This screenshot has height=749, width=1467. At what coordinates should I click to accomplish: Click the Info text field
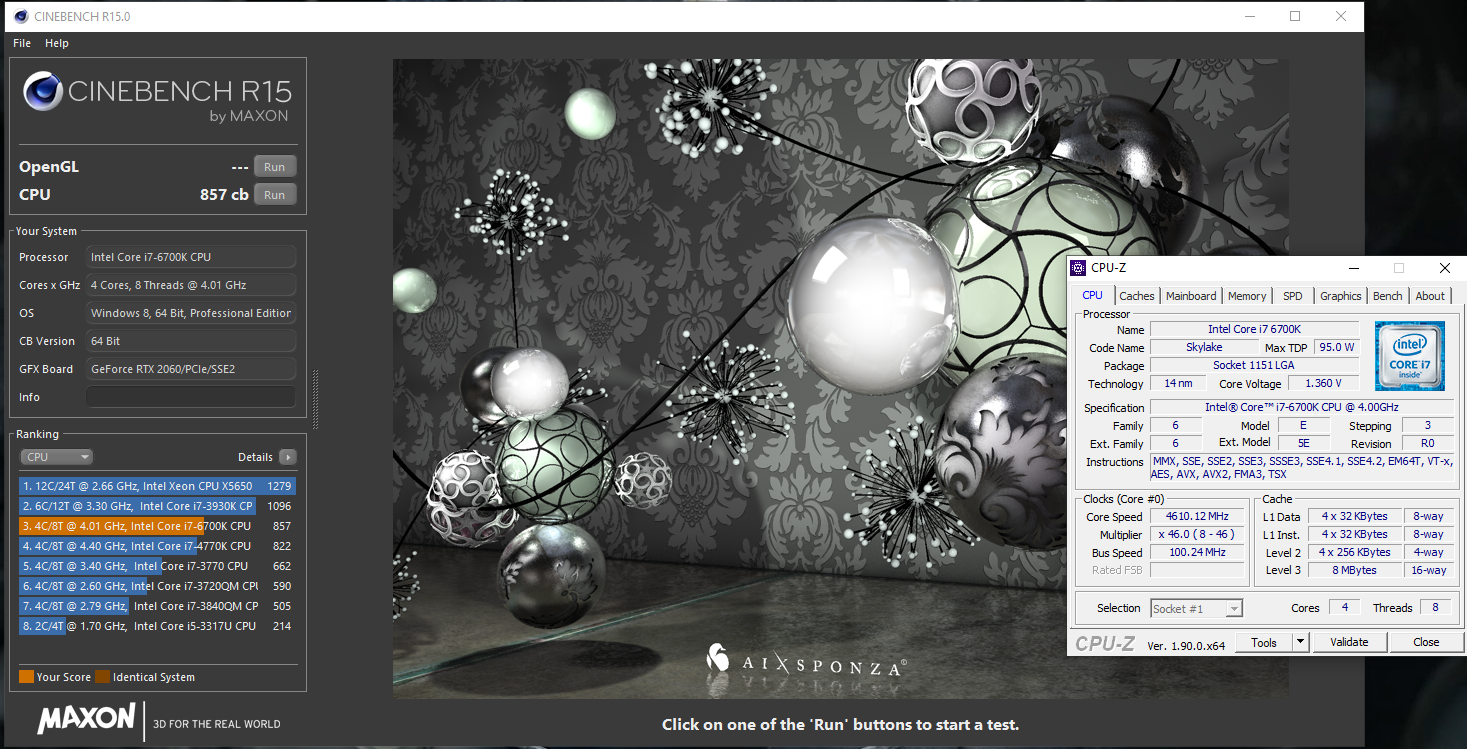(191, 397)
